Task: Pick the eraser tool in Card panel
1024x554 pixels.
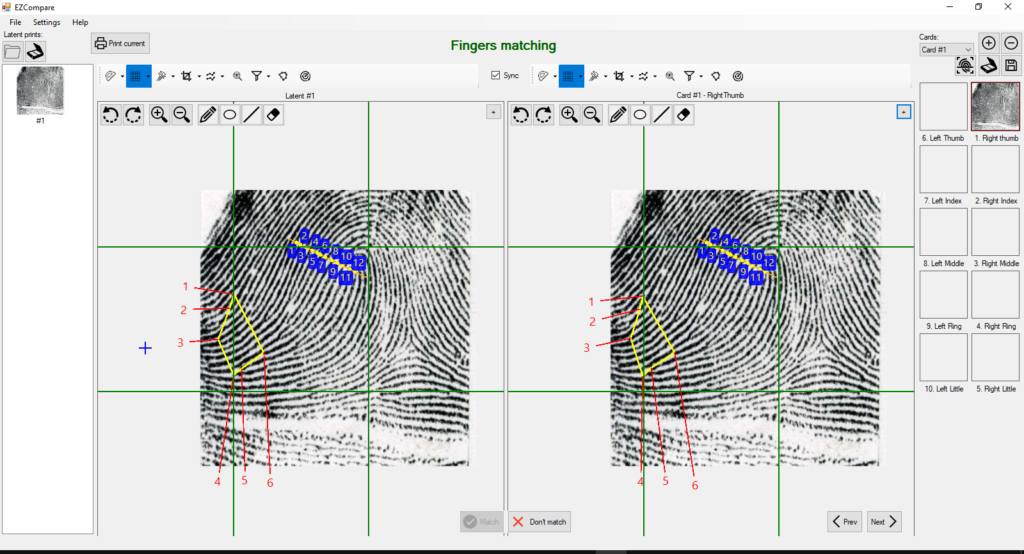Action: pos(684,115)
